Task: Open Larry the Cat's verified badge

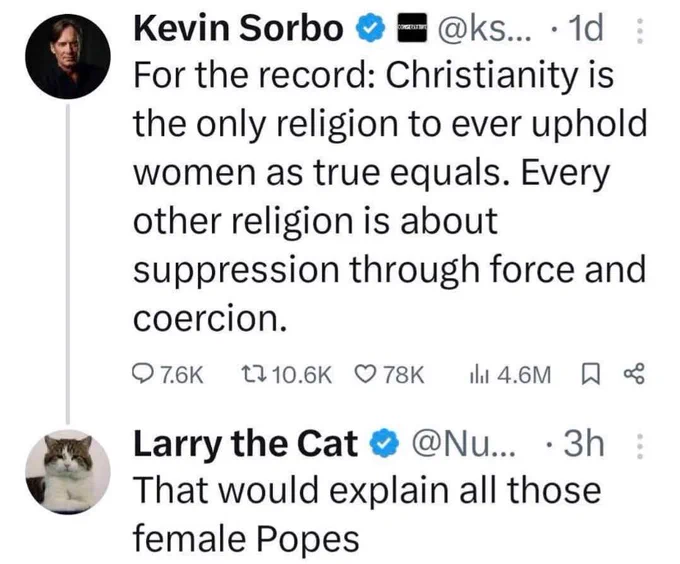Action: 384,443
